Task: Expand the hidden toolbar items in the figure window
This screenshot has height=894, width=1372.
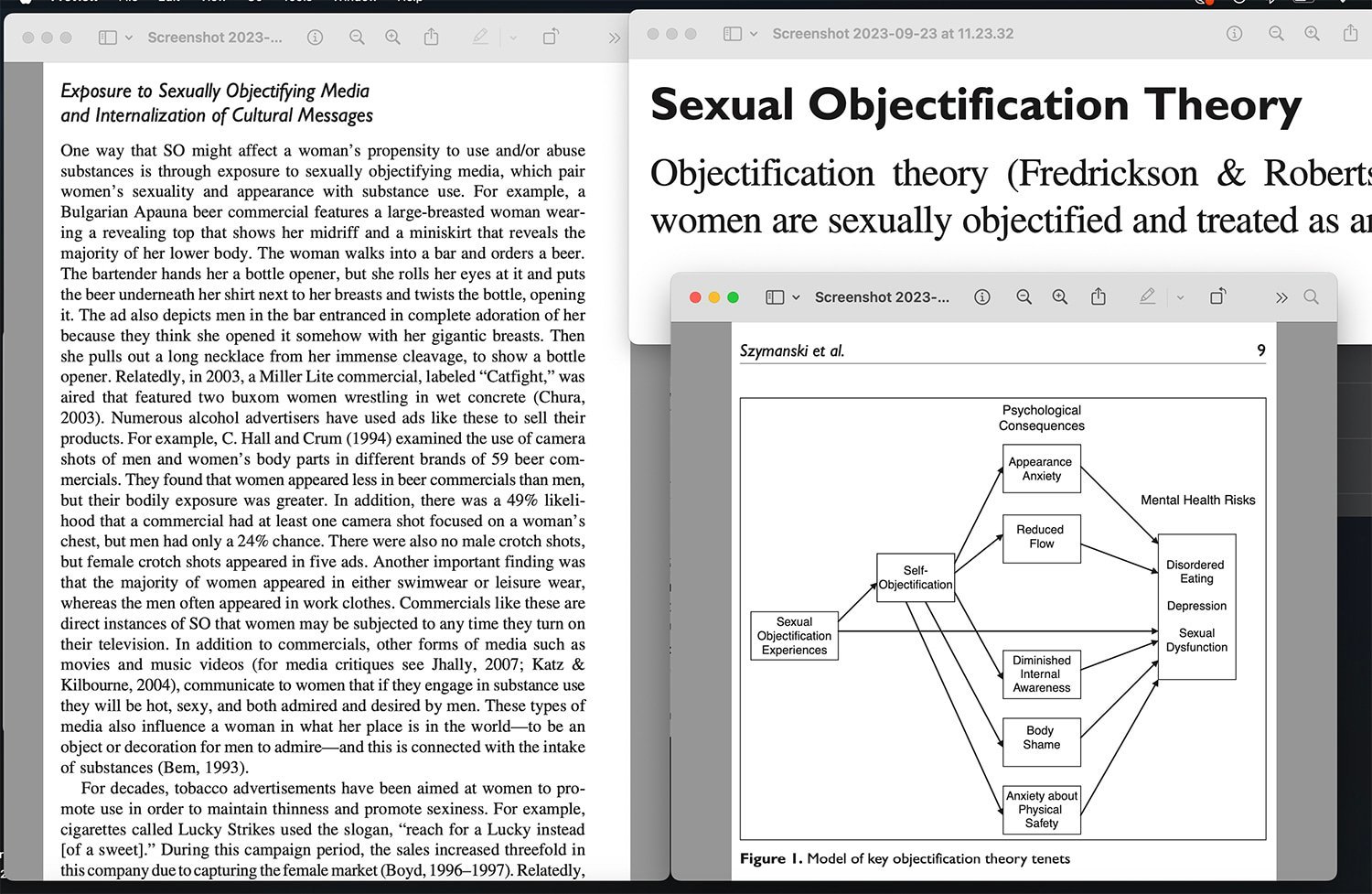Action: coord(1281,297)
